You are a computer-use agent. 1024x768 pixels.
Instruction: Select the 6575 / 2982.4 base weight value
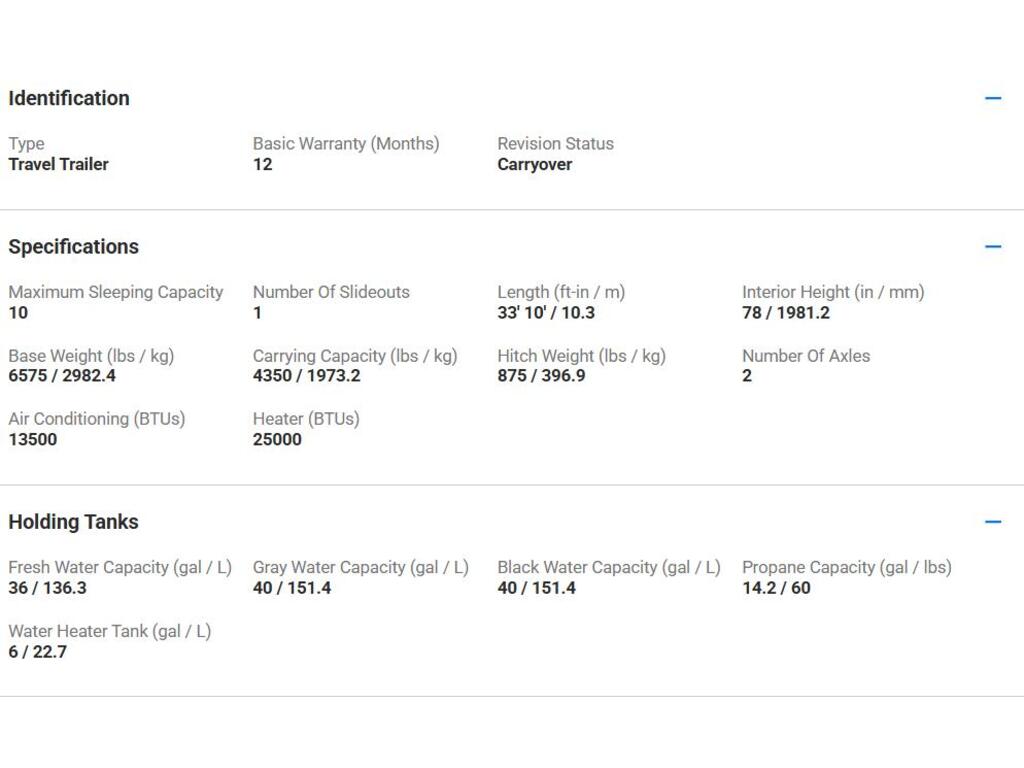[62, 376]
